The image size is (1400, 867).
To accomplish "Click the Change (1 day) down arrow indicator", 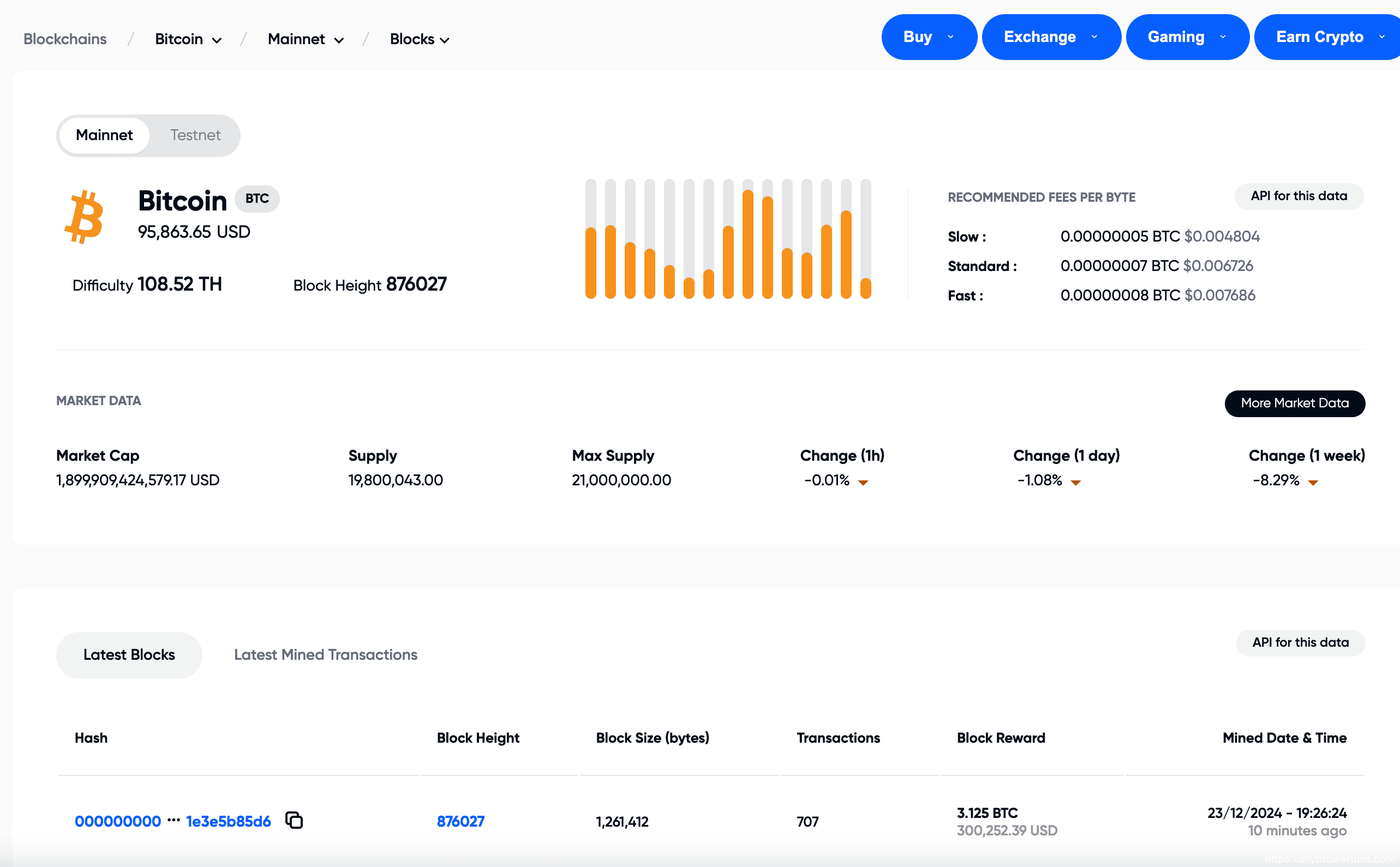I will 1075,482.
